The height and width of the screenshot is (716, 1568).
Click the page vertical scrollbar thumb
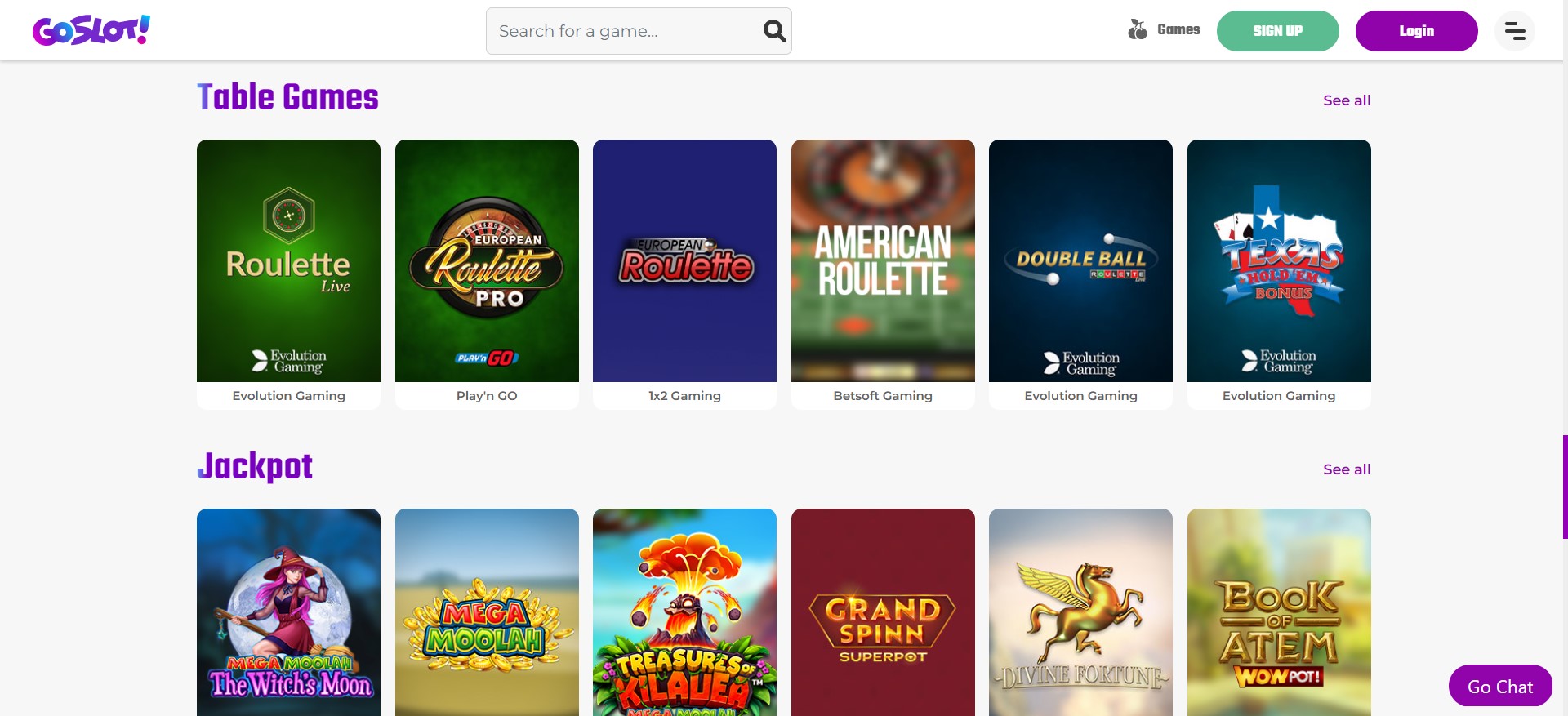pos(1565,487)
